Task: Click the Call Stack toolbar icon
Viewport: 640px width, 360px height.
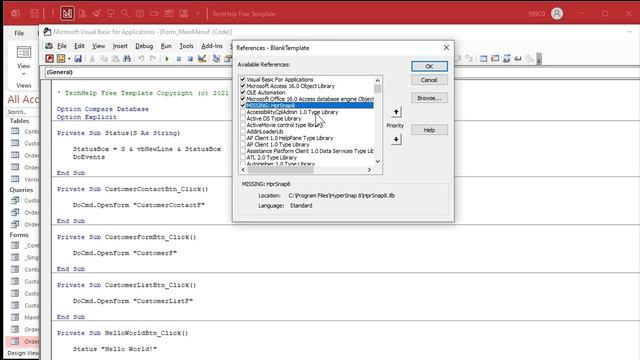Action: click(530, 59)
